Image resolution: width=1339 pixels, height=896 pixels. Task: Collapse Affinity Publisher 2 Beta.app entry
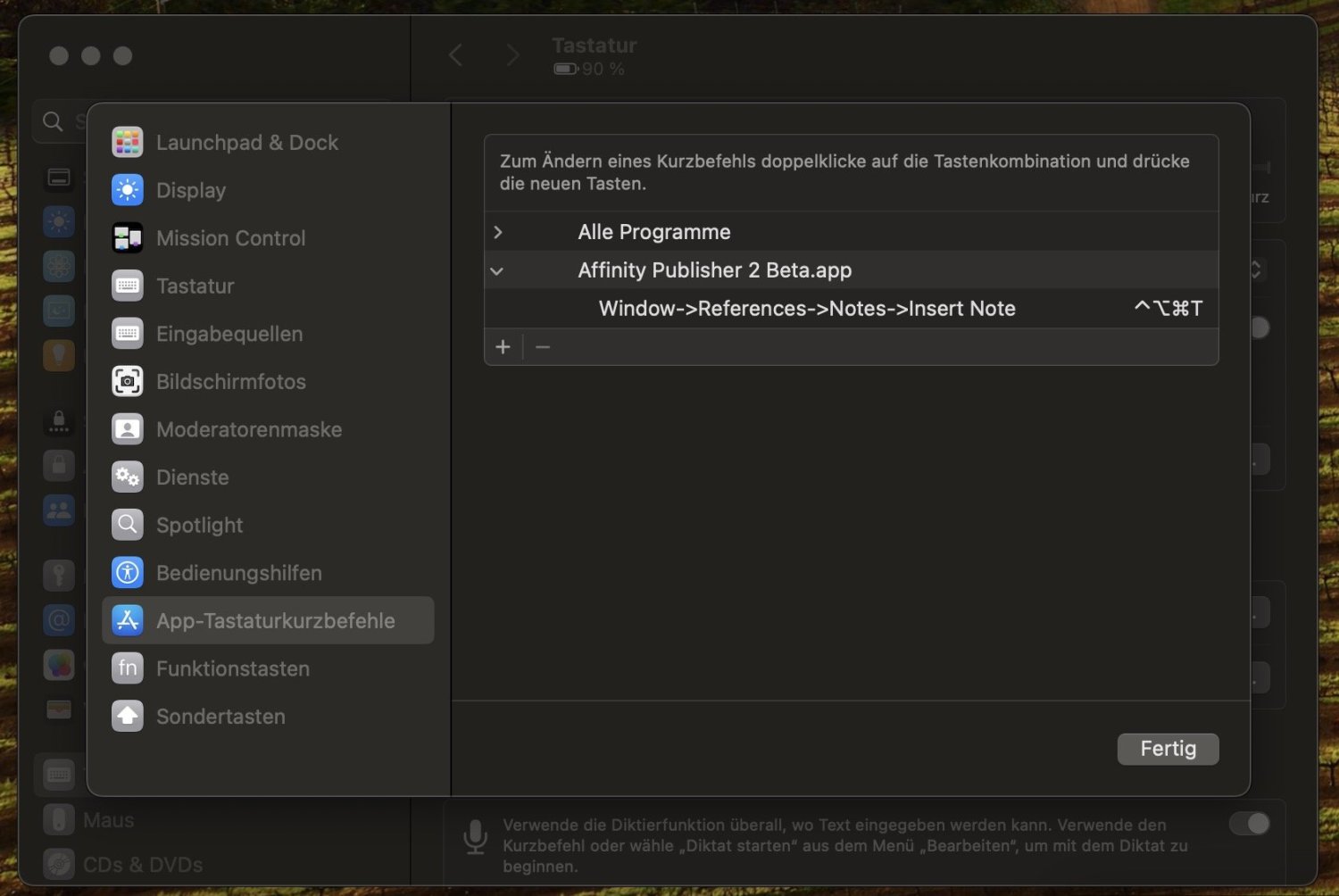[x=497, y=270]
